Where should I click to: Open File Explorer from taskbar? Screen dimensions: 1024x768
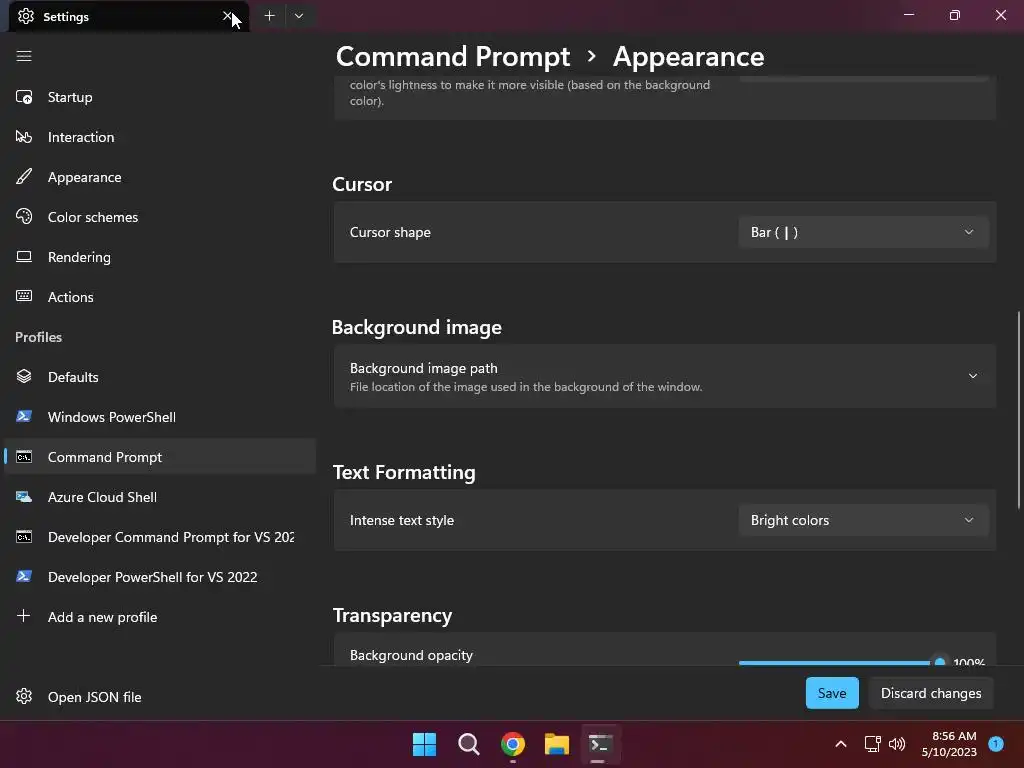tap(557, 744)
